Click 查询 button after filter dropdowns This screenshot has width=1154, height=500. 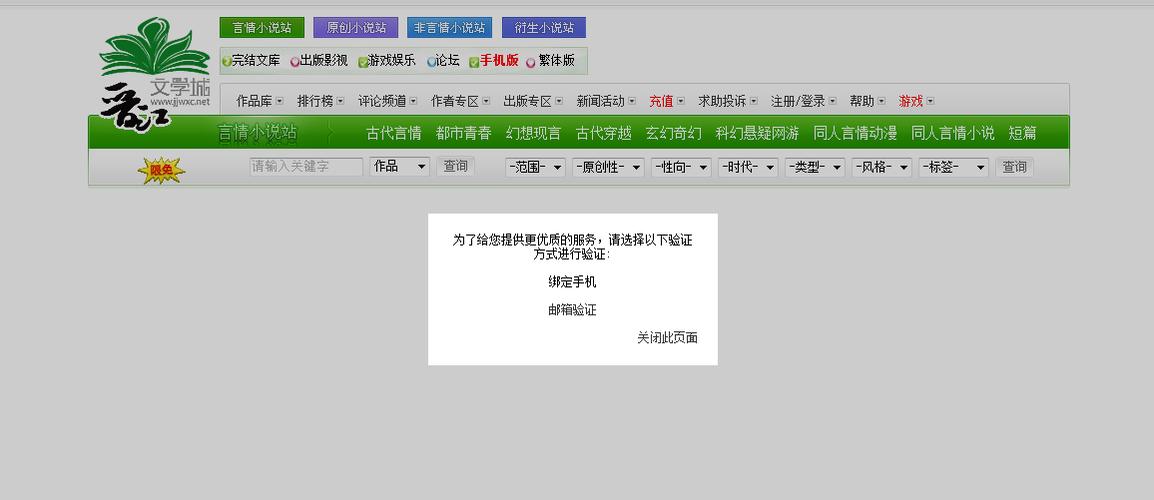coord(1014,168)
